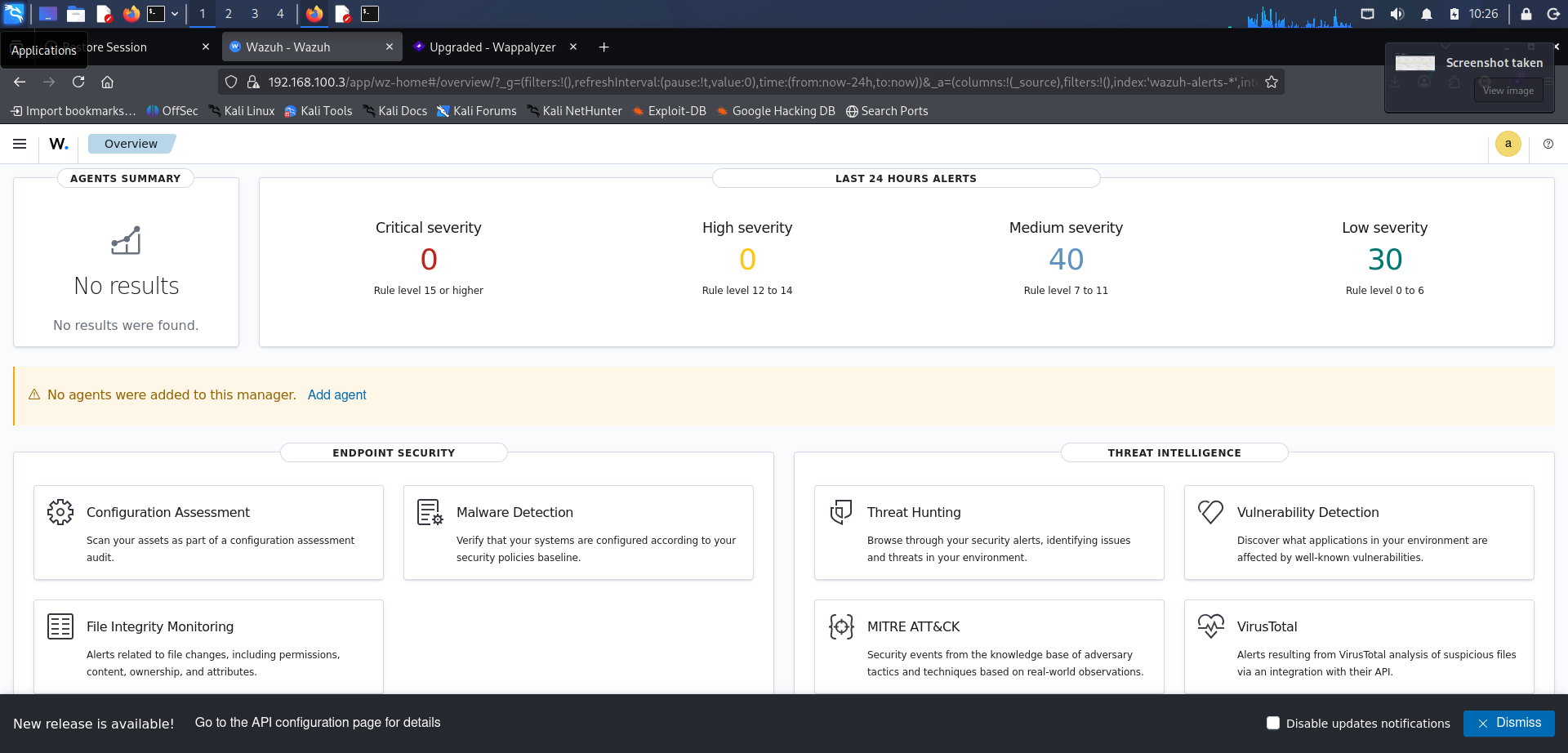The height and width of the screenshot is (753, 1568).
Task: Open a new browser tab
Action: pos(604,47)
